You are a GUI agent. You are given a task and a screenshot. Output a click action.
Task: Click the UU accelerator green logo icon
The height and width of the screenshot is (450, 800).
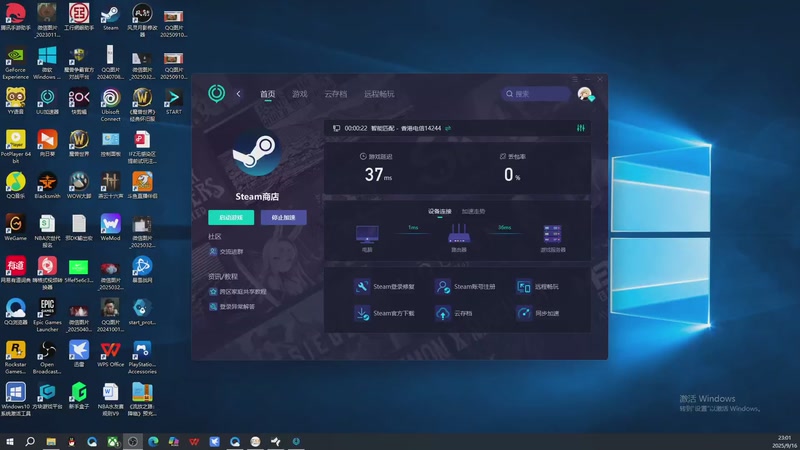(216, 93)
